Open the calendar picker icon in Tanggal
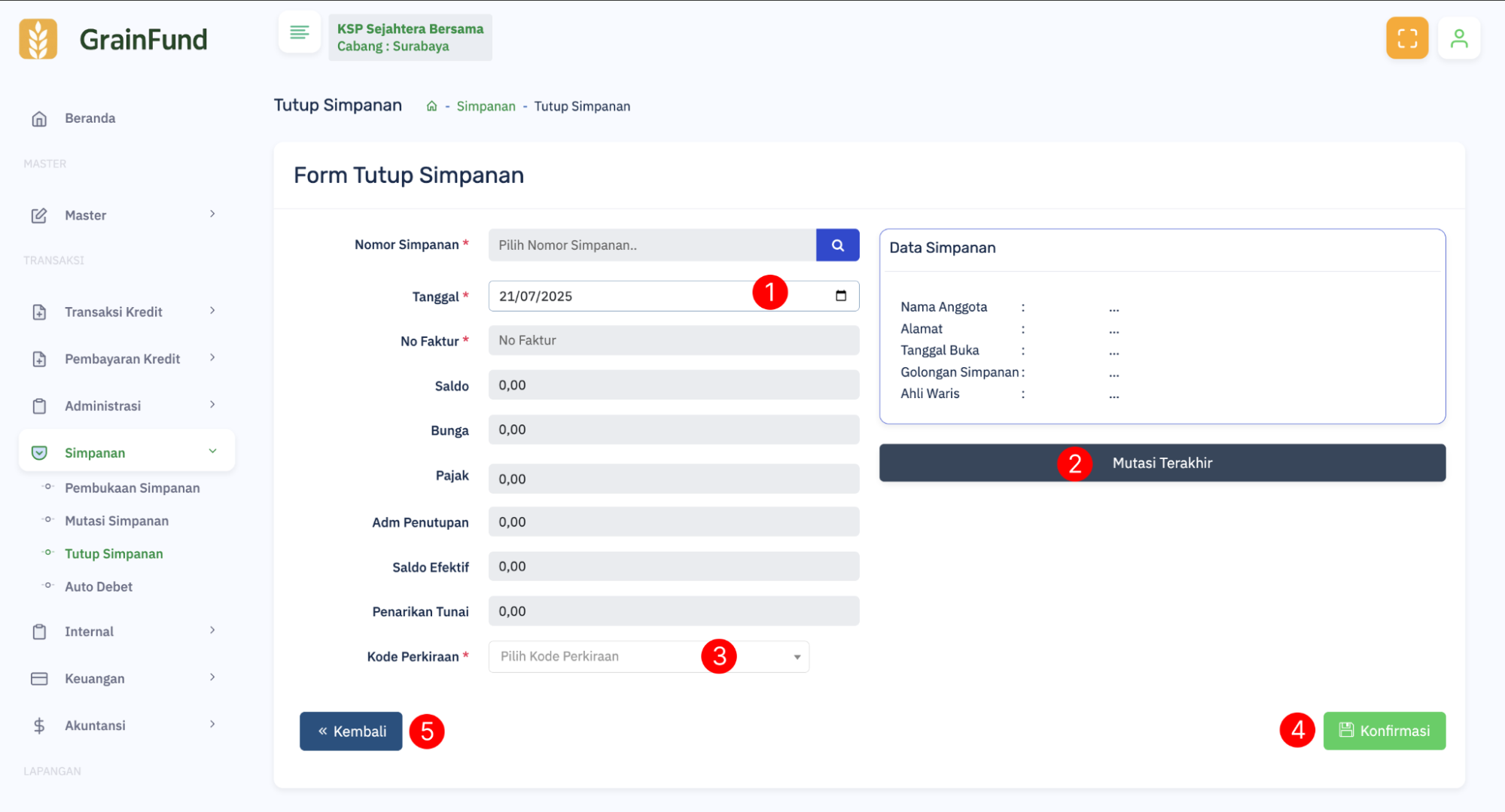Screen dimensions: 1505x812 pos(841,296)
